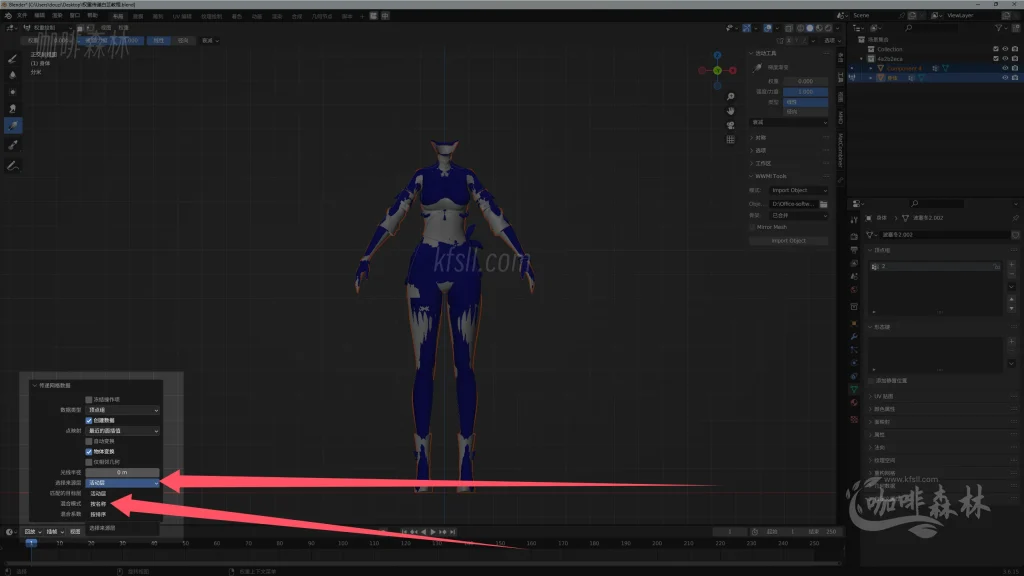Viewport: 1024px width, 576px height.
Task: Uncheck the 创建数据 checkbox
Action: click(89, 421)
